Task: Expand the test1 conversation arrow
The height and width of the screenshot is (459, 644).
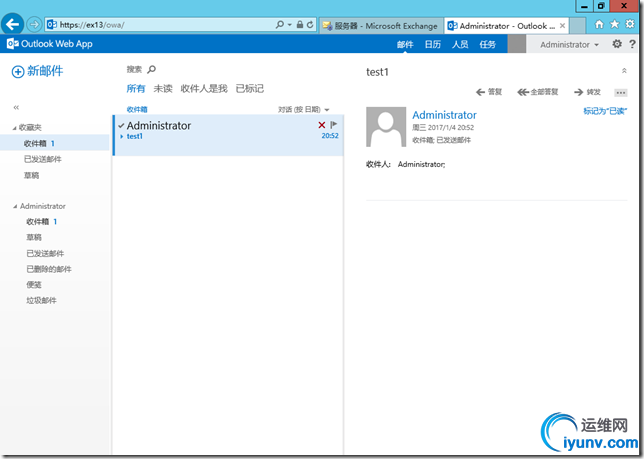Action: point(122,136)
